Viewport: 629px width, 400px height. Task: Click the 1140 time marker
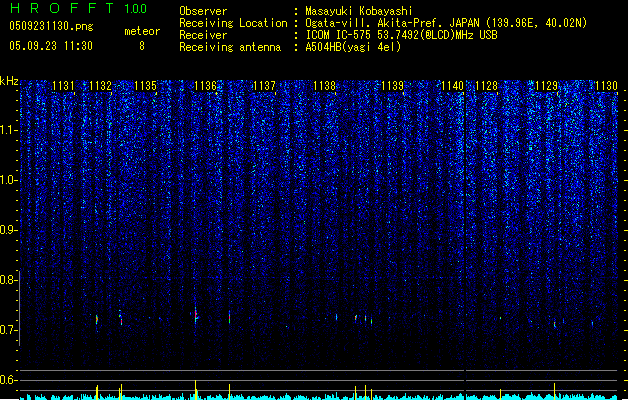point(452,86)
